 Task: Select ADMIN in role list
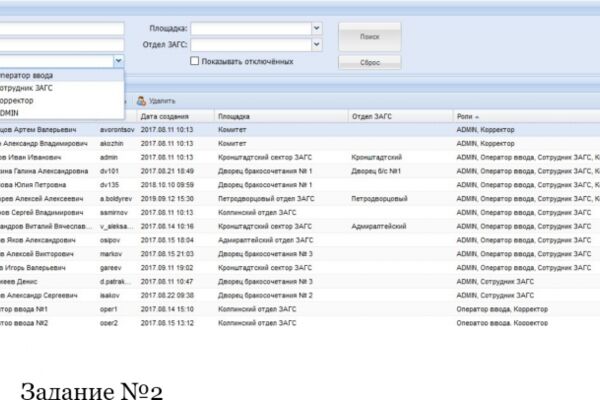62,113
